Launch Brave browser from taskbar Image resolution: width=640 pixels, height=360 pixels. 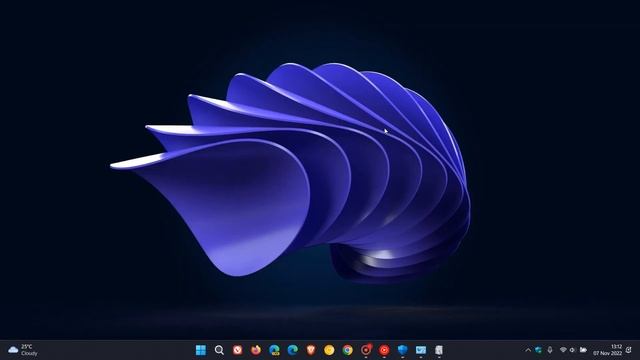click(311, 350)
